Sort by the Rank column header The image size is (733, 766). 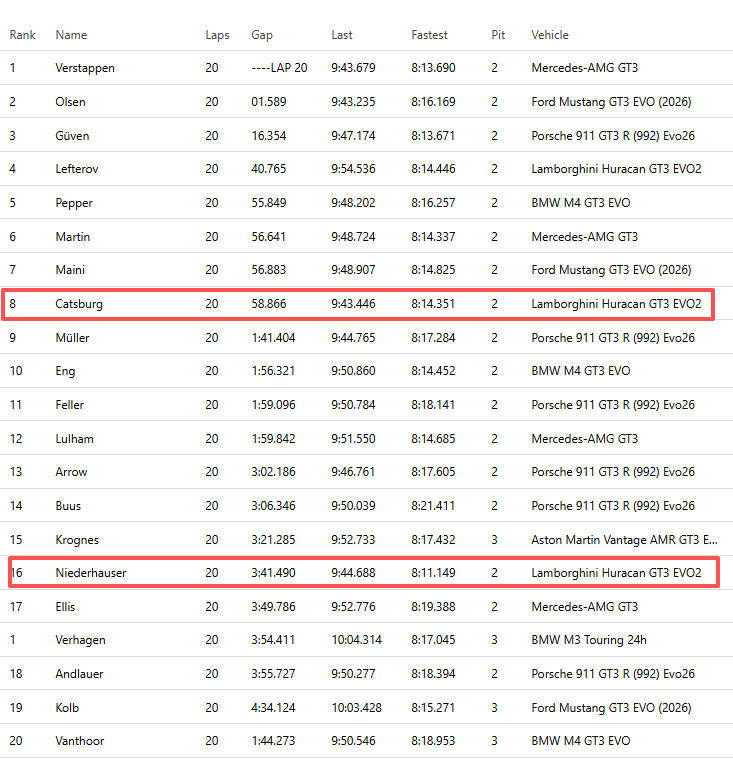pyautogui.click(x=22, y=35)
